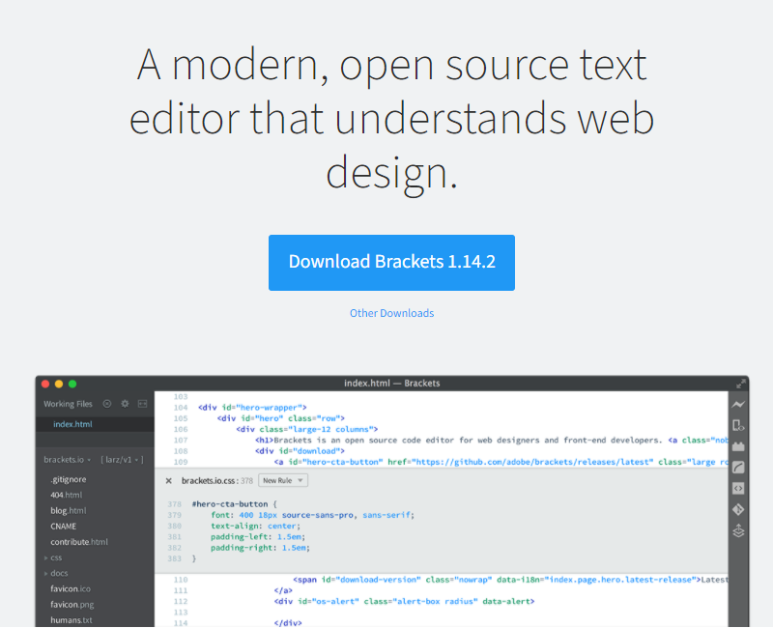Click the yellow minimize window dot
Image resolution: width=773 pixels, height=628 pixels.
click(x=59, y=384)
